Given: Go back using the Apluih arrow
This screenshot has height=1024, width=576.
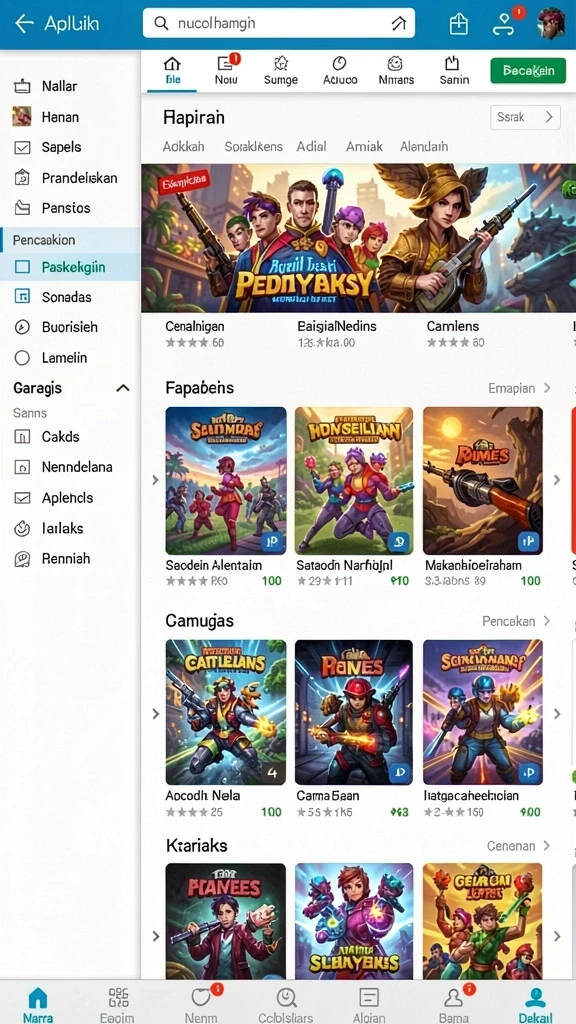Looking at the screenshot, I should (x=24, y=24).
